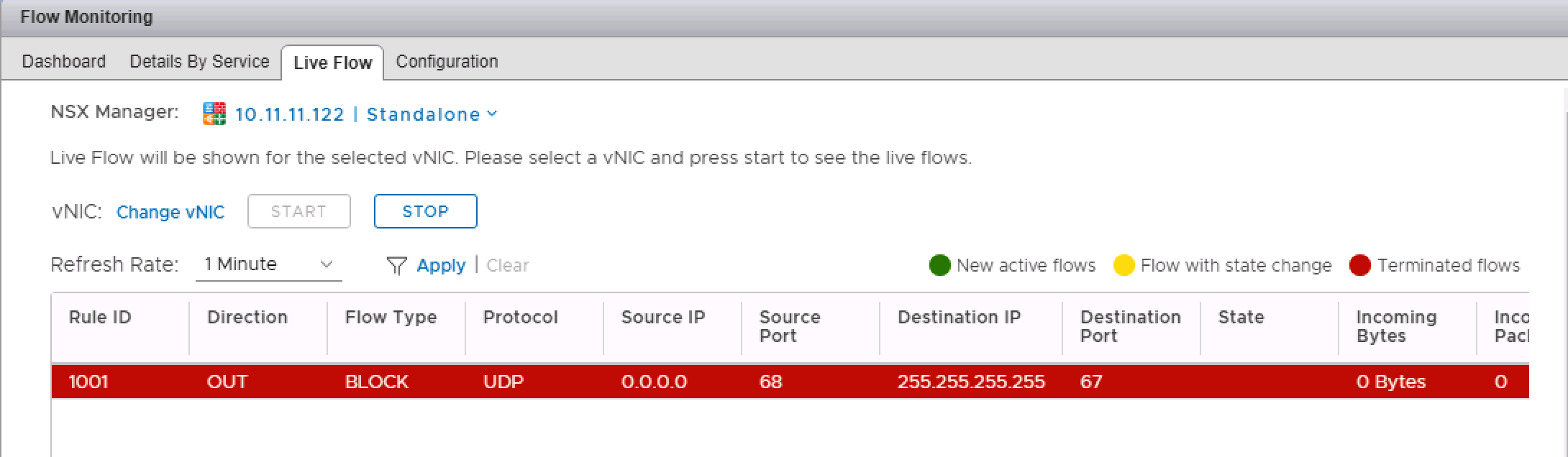
Task: Sort by Rule ID column header
Action: (x=100, y=318)
